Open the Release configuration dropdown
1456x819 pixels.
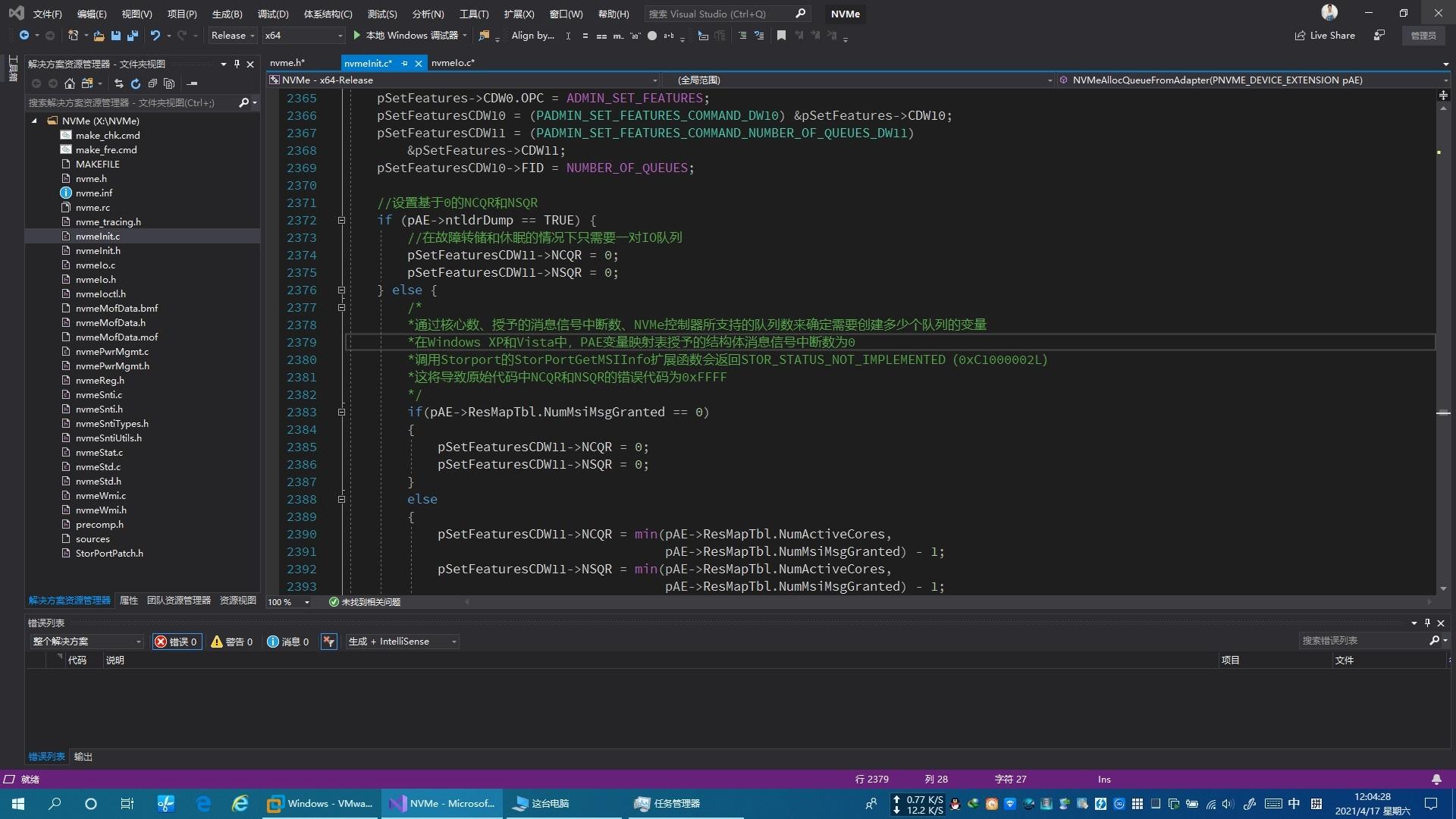[x=232, y=36]
